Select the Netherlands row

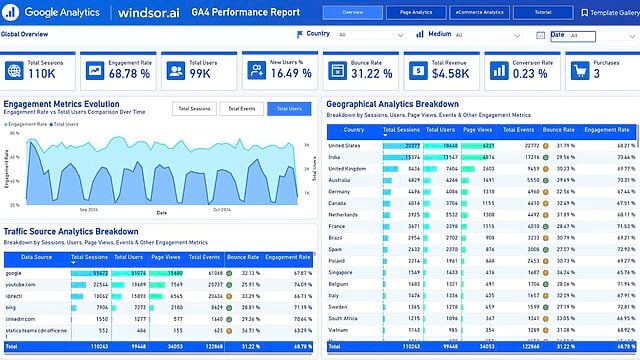point(482,215)
